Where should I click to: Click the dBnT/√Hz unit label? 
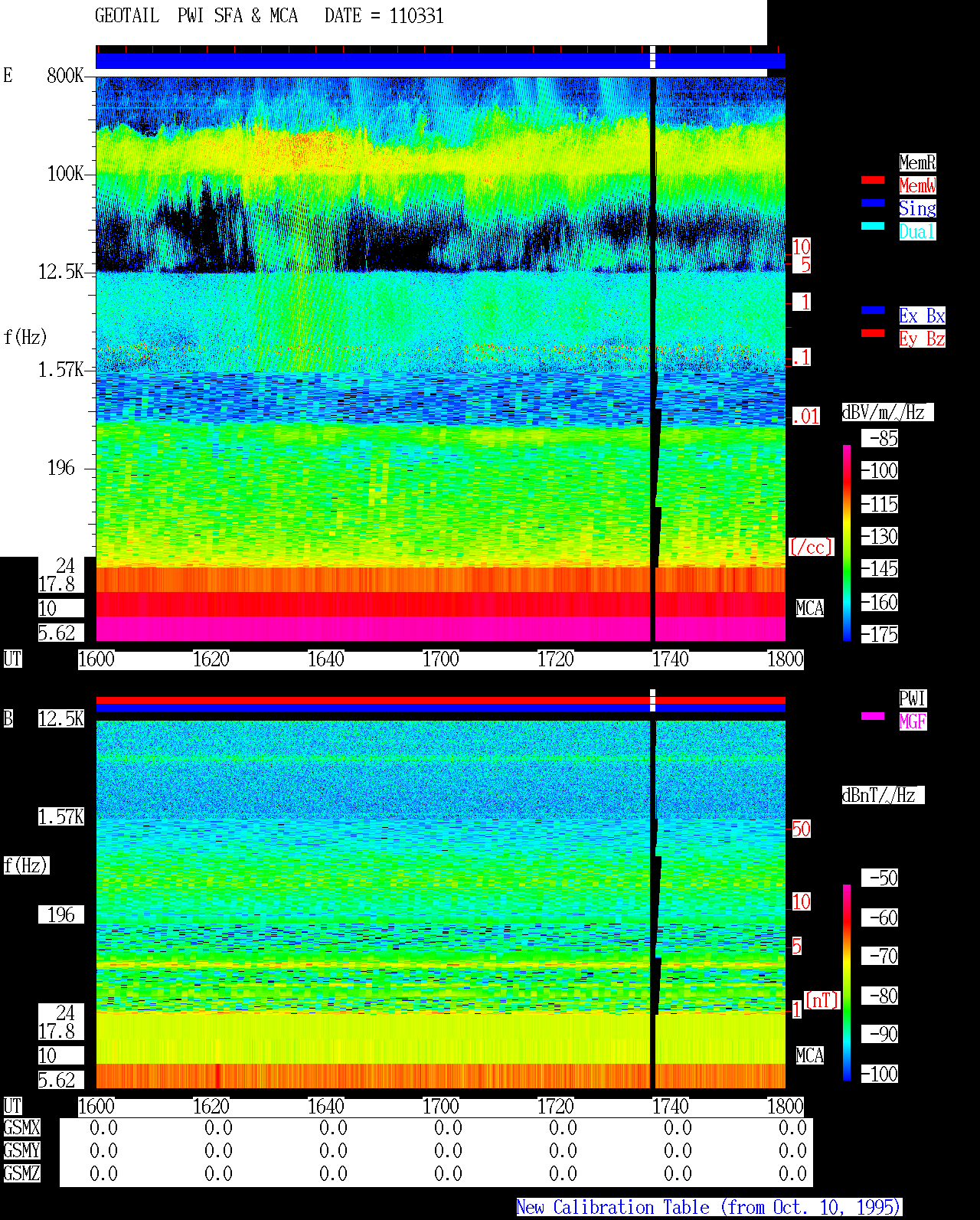[883, 795]
